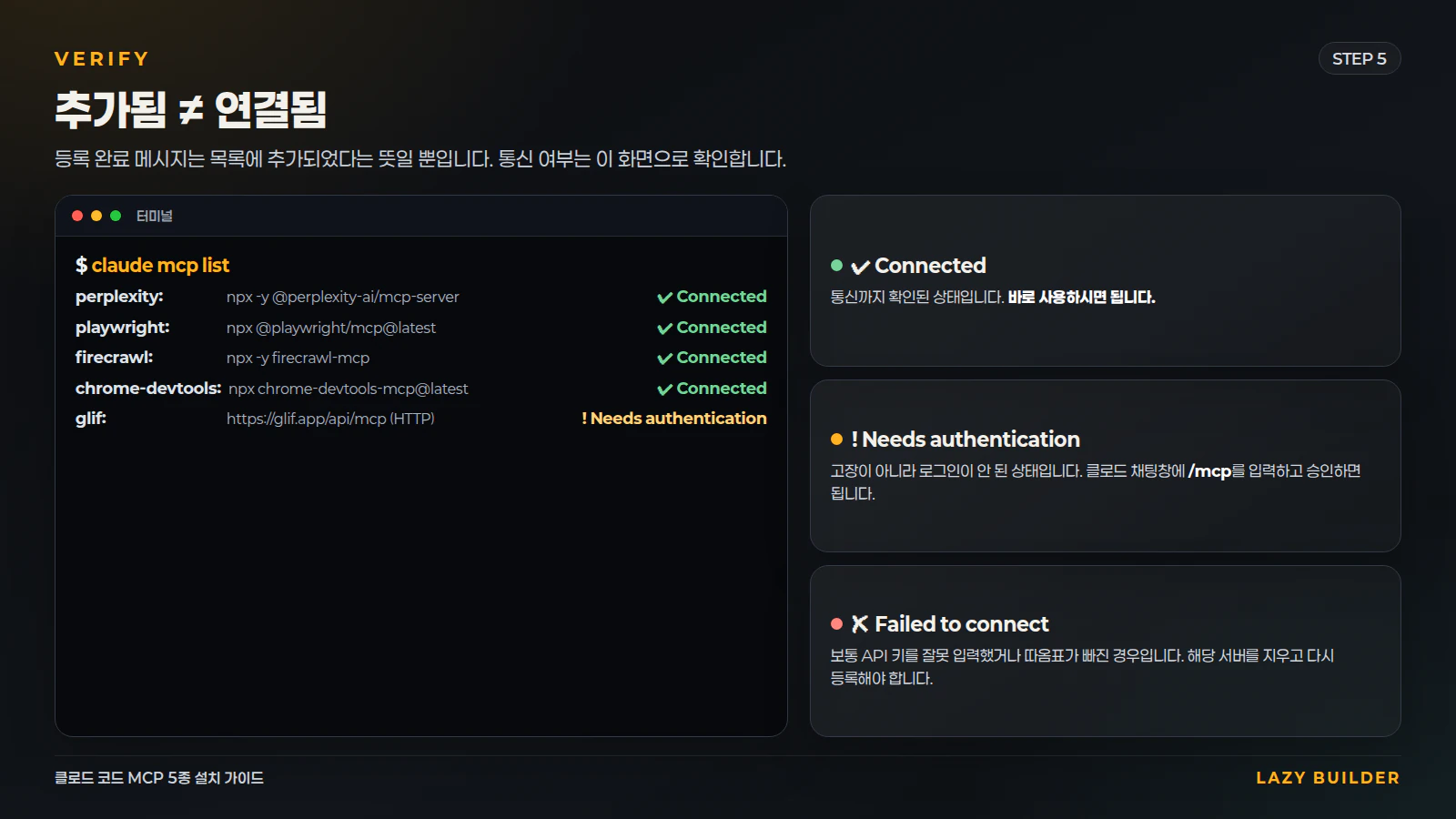Screen dimensions: 1456x819
Task: Click the LAZY BUILDER footer label
Action: click(x=1328, y=778)
